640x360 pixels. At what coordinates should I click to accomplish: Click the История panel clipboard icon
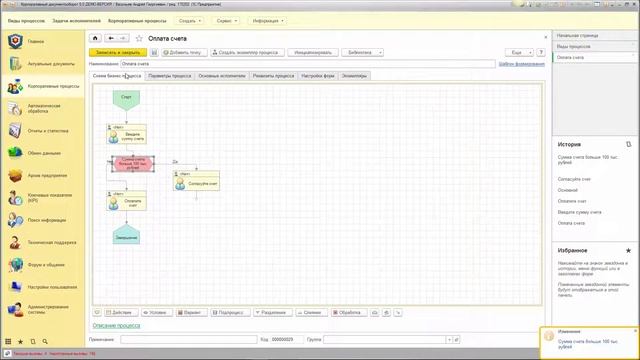click(629, 144)
